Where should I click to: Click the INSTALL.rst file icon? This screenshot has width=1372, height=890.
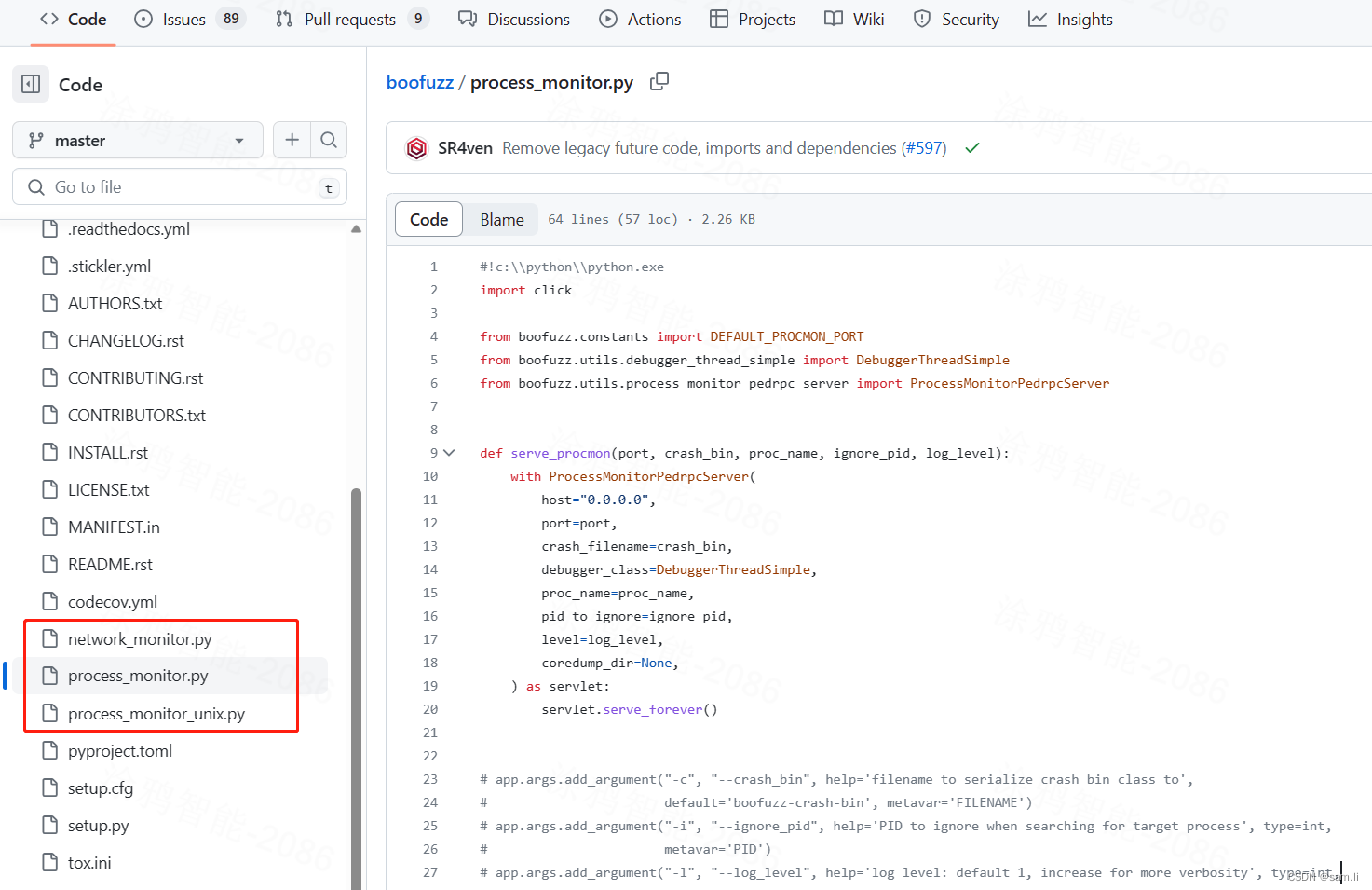pyautogui.click(x=50, y=452)
